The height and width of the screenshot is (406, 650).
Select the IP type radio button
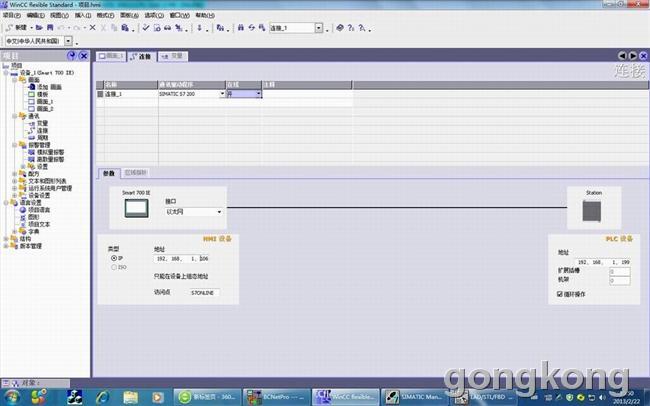point(114,258)
